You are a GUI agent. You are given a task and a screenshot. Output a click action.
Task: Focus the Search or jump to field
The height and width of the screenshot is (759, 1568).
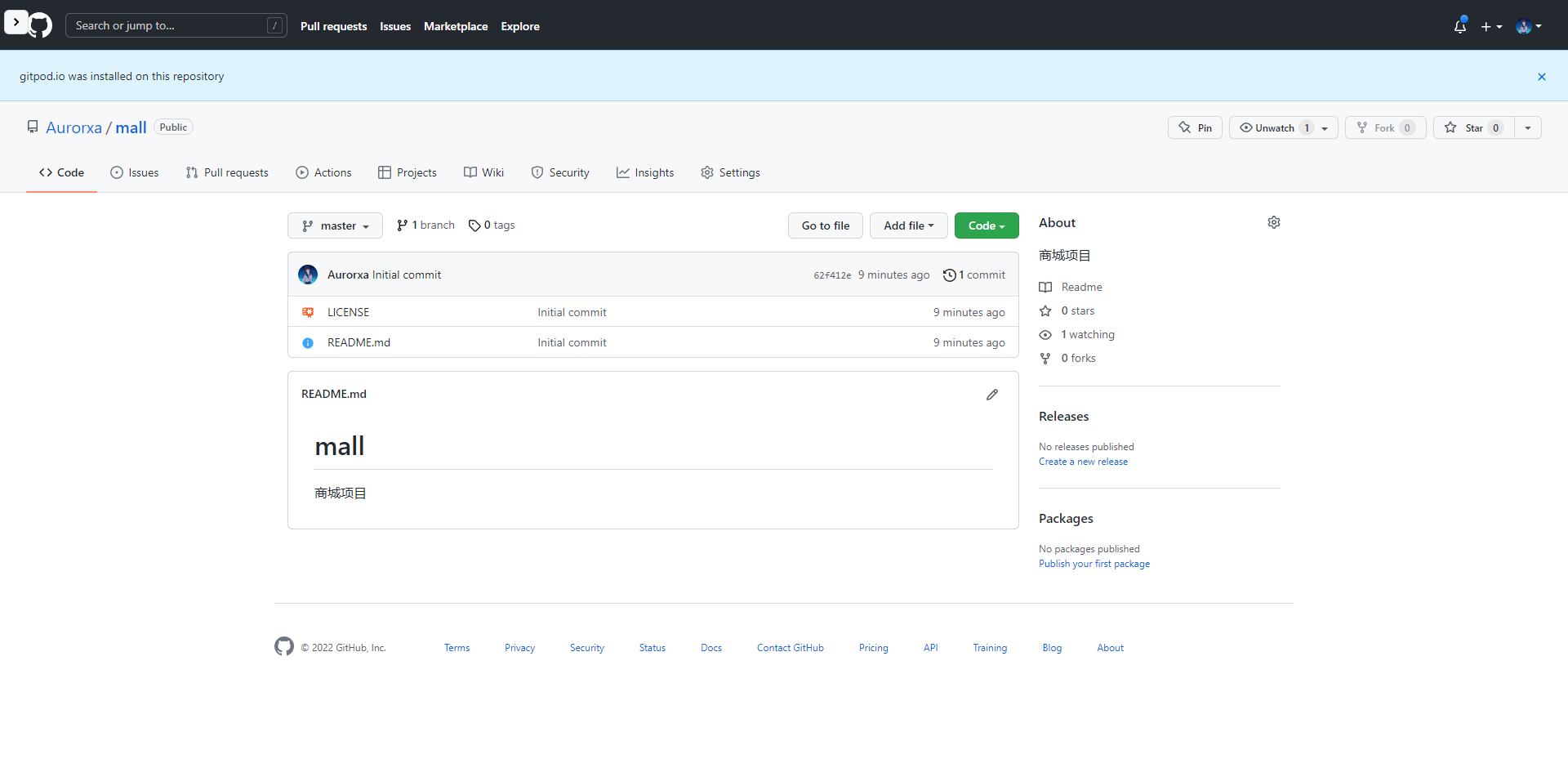pos(176,25)
